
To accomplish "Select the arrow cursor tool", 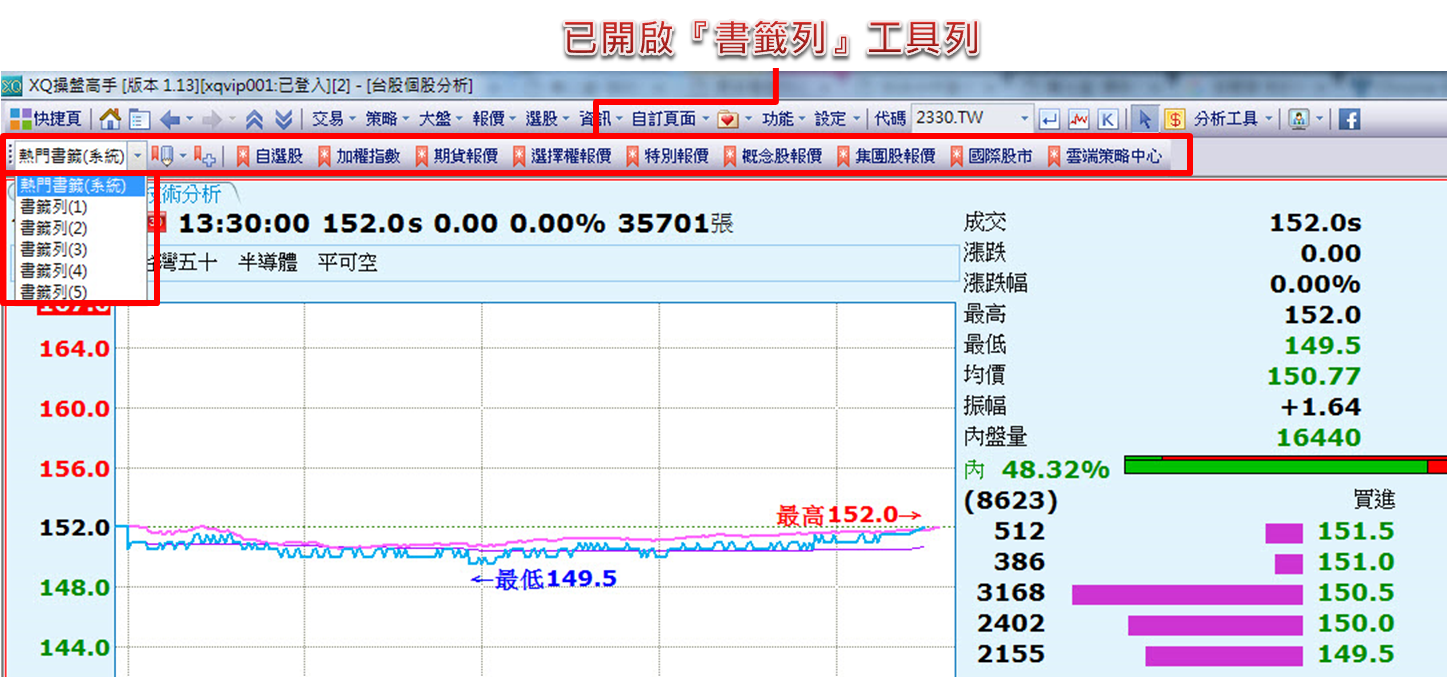I will (x=1145, y=120).
